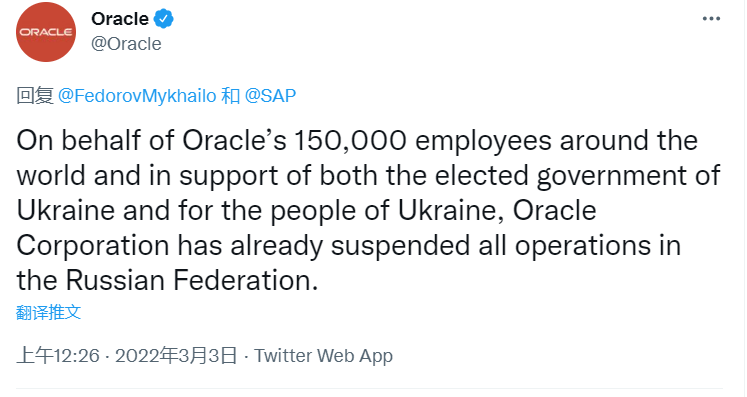This screenshot has height=397, width=747.
Task: Open the red Oracle profile avatar
Action: coord(46,32)
